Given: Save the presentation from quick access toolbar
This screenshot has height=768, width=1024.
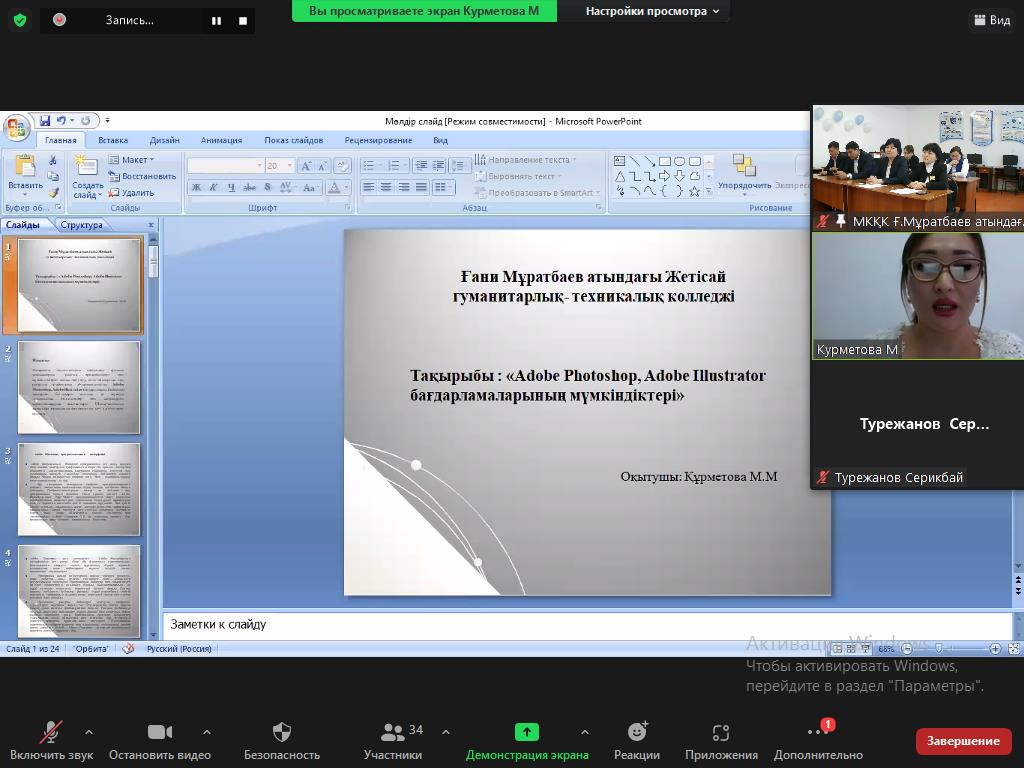Looking at the screenshot, I should pos(45,121).
